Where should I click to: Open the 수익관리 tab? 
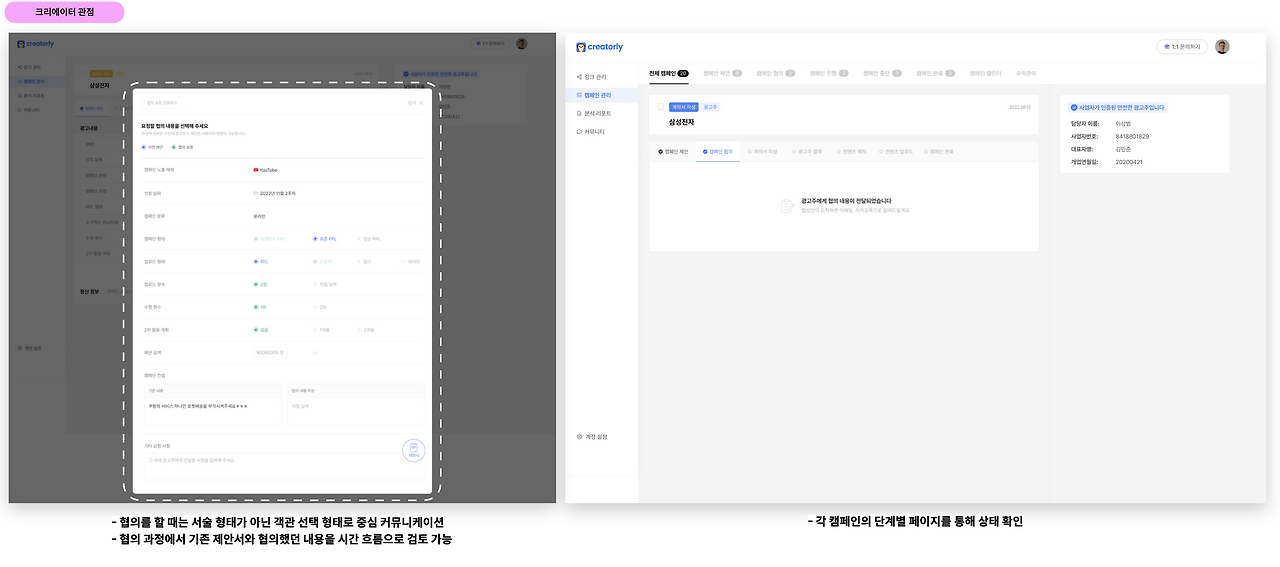(1026, 73)
